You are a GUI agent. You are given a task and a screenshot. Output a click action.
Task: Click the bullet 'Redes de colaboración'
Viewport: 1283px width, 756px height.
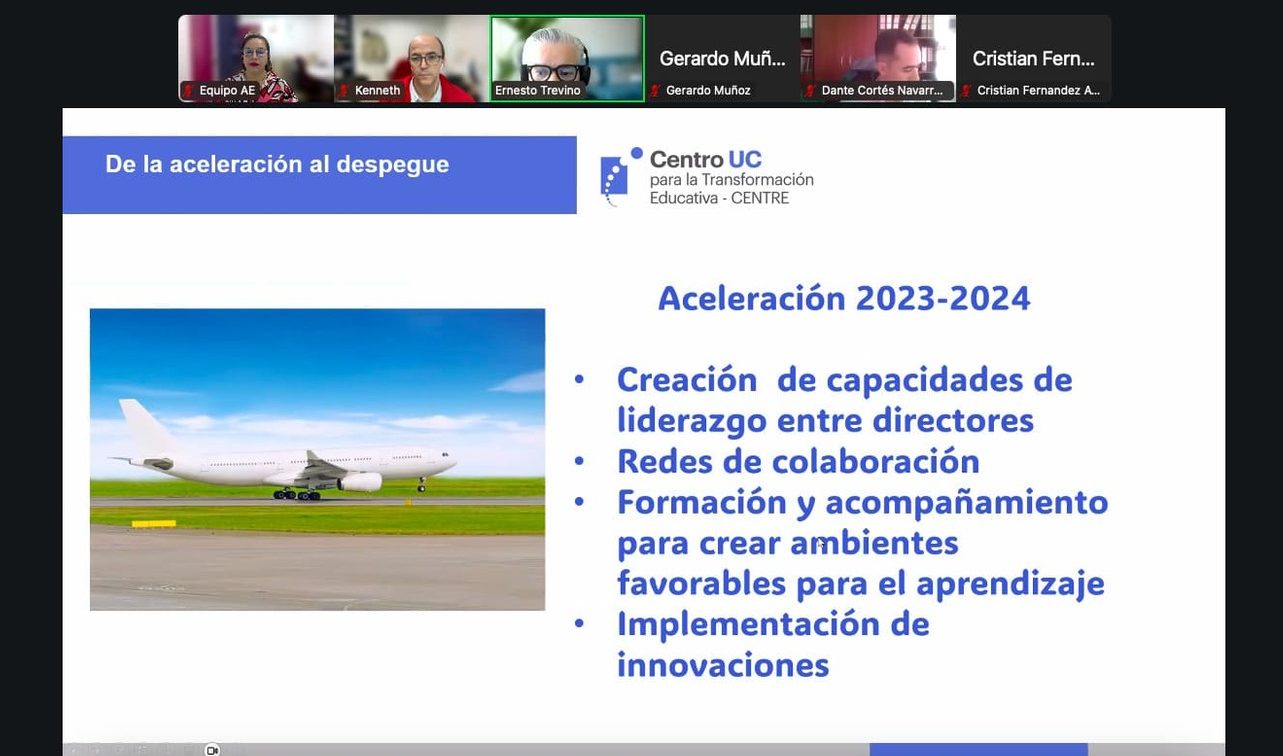pos(798,461)
